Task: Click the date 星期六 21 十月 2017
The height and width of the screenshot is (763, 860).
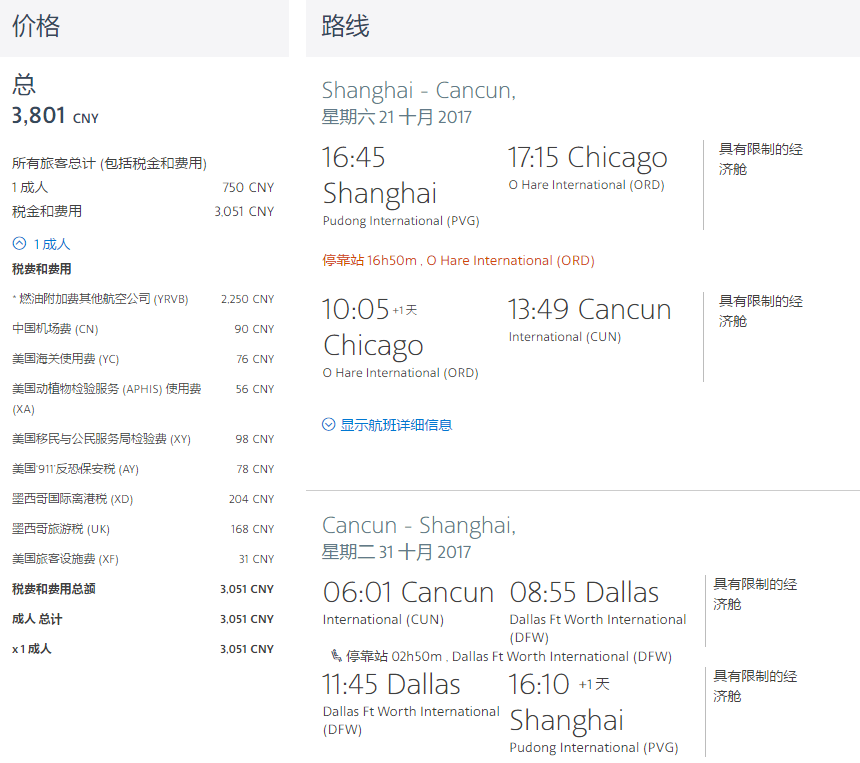Action: coord(396,117)
